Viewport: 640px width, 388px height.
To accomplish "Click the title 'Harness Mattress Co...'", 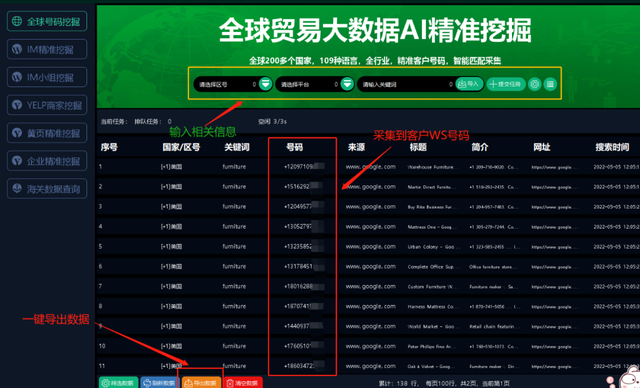I will [x=433, y=307].
